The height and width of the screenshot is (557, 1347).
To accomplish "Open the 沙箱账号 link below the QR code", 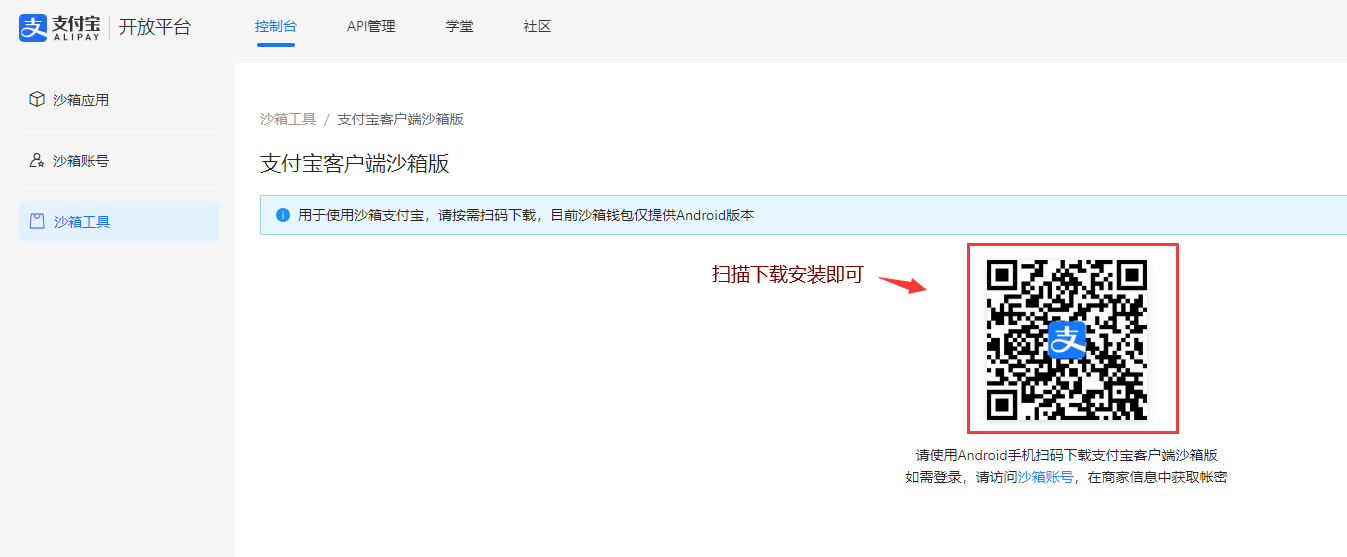I will [1046, 478].
